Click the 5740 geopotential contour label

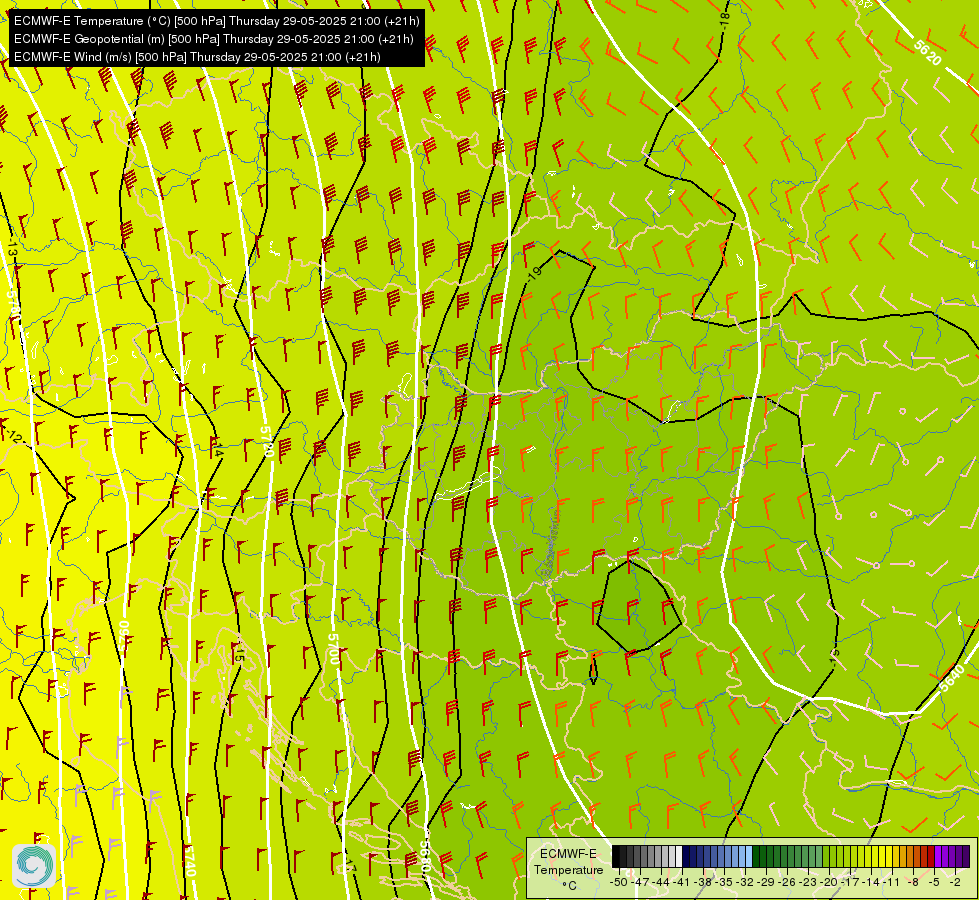click(190, 861)
